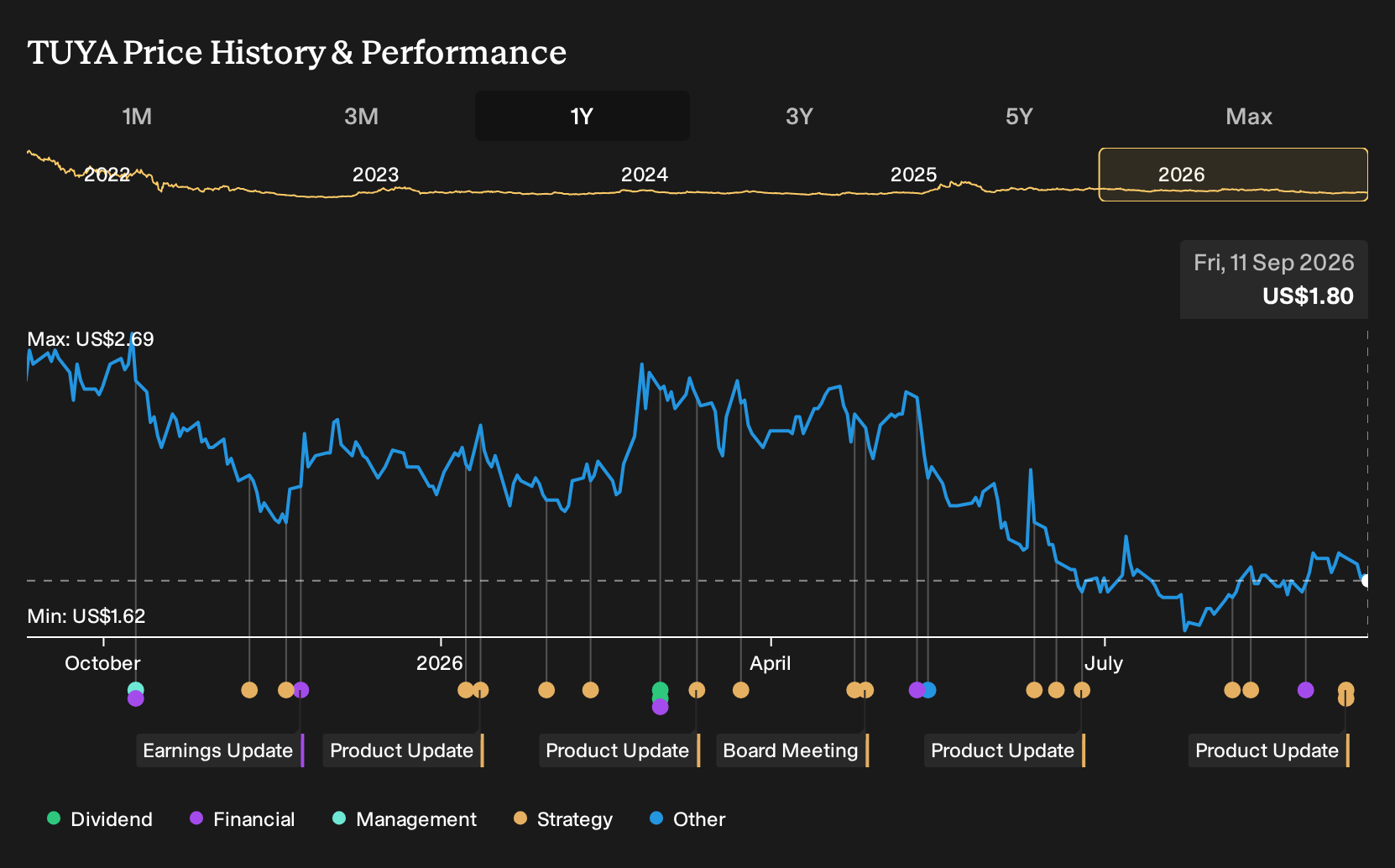
Task: Click the October axis label
Action: point(102,663)
